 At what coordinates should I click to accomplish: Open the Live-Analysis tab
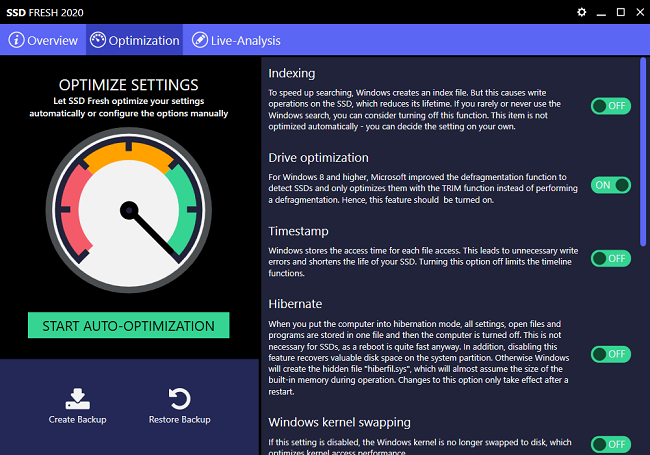[236, 40]
